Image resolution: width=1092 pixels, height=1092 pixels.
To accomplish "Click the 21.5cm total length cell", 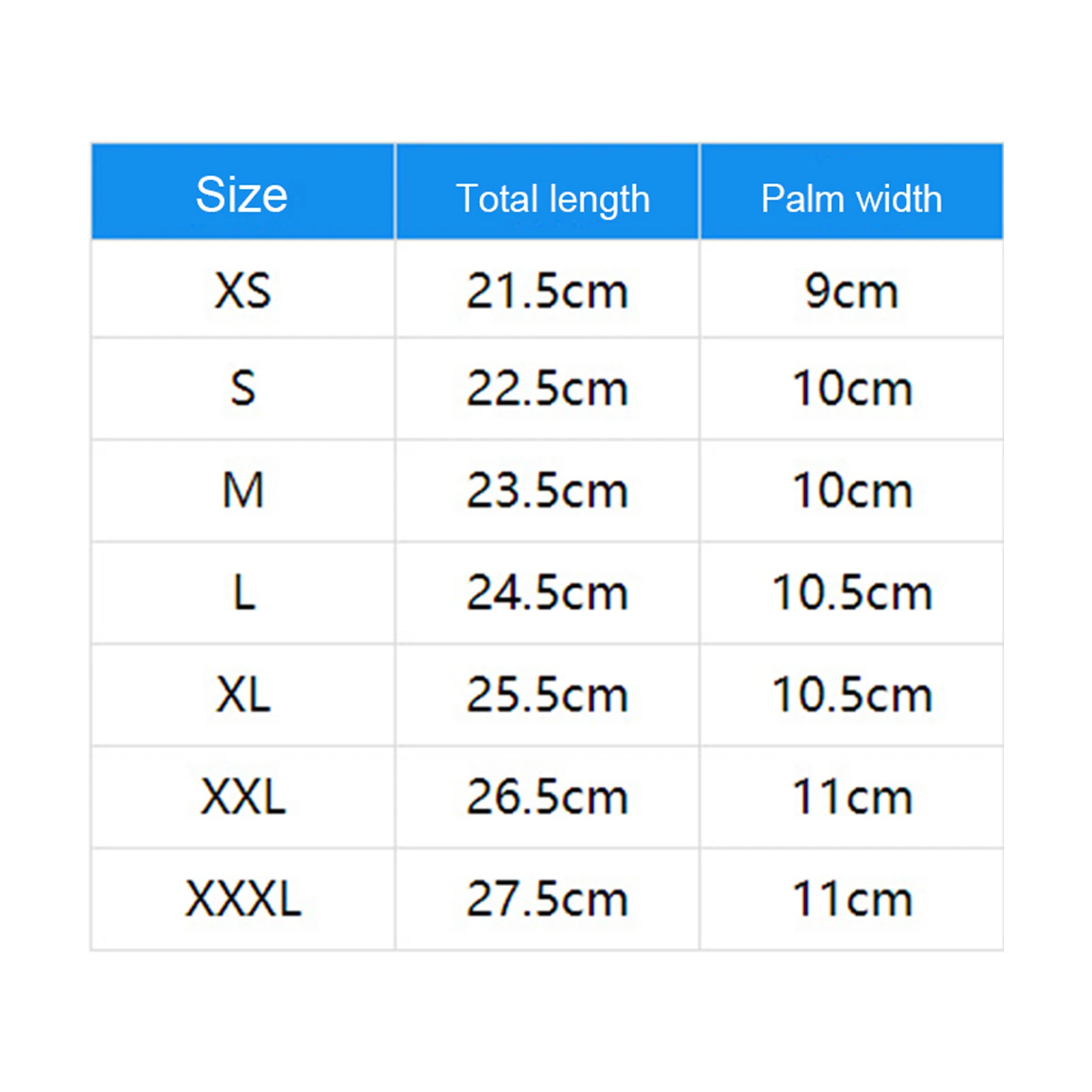I will click(547, 291).
